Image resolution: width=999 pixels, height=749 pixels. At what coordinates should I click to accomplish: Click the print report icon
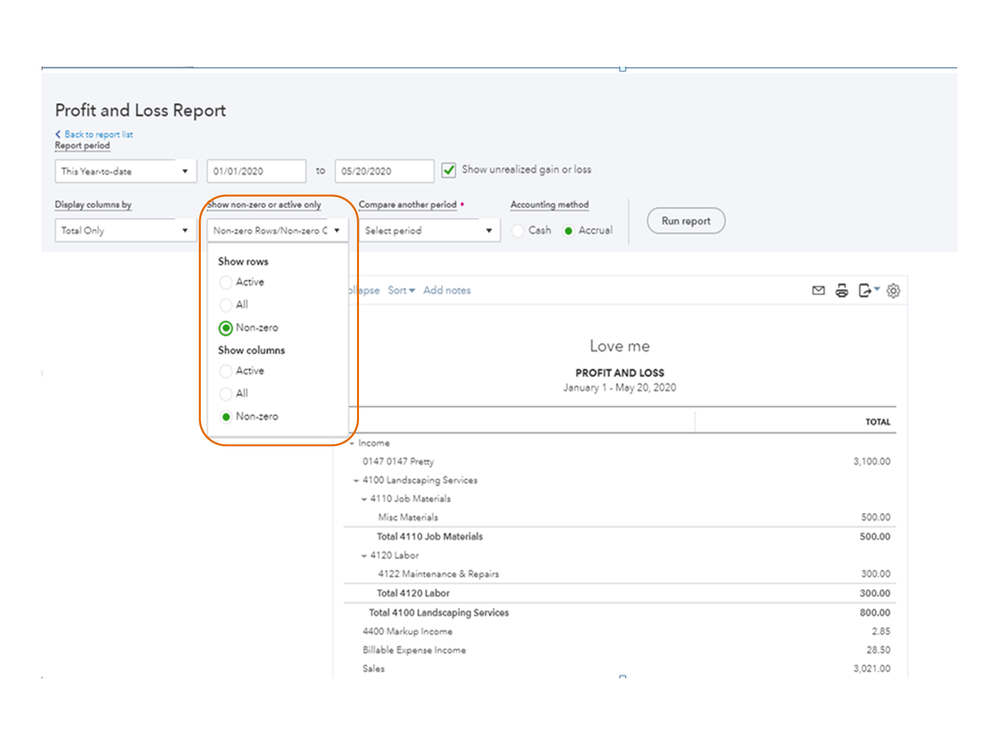click(x=841, y=291)
